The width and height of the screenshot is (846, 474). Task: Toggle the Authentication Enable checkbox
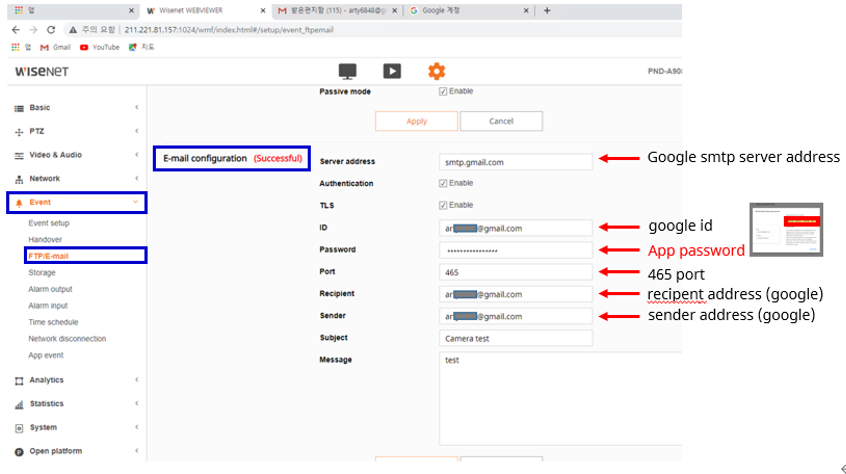pyautogui.click(x=443, y=184)
